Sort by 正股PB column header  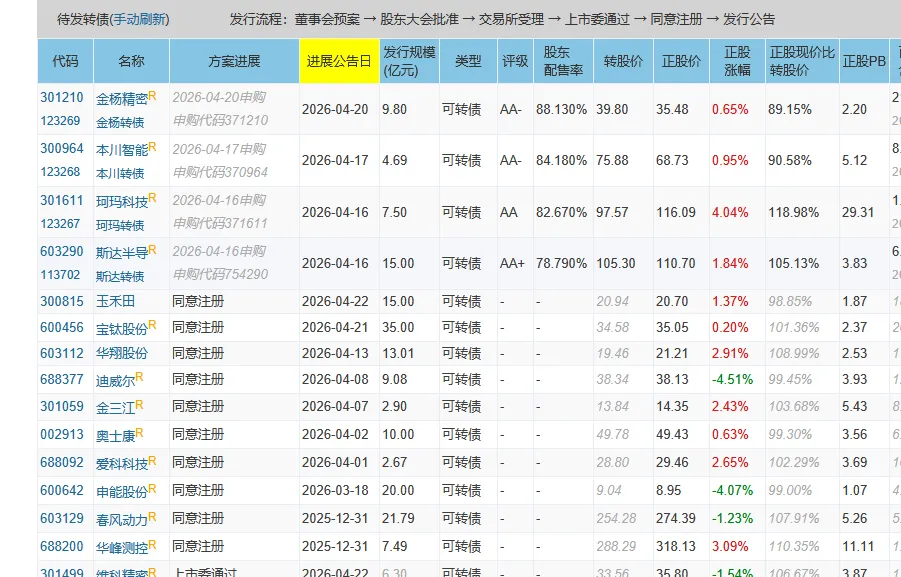(x=864, y=61)
